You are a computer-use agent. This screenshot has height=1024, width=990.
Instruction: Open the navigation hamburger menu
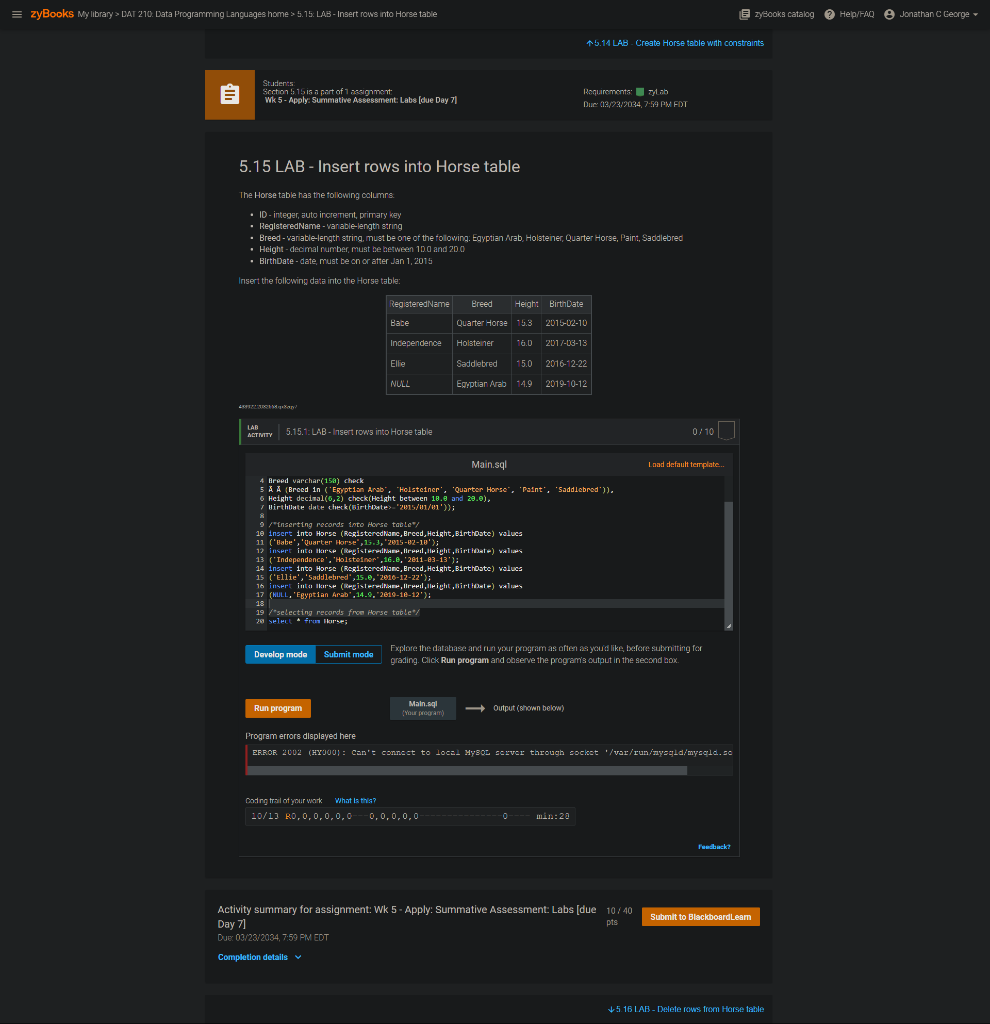15,13
